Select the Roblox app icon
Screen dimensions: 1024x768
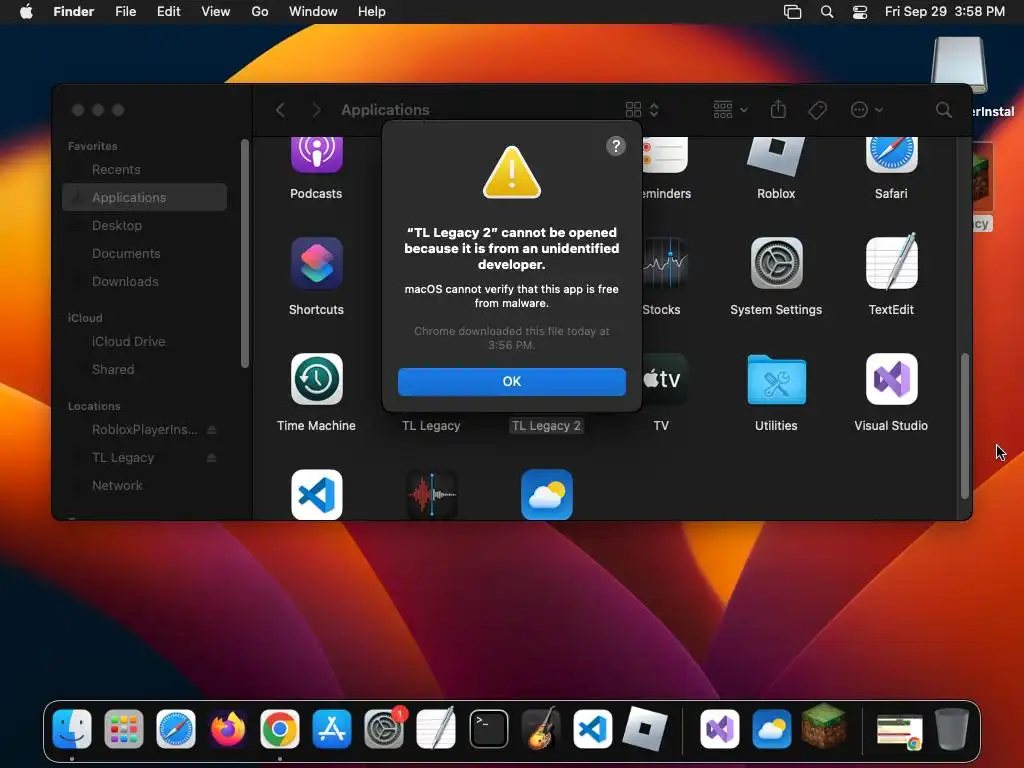click(776, 155)
